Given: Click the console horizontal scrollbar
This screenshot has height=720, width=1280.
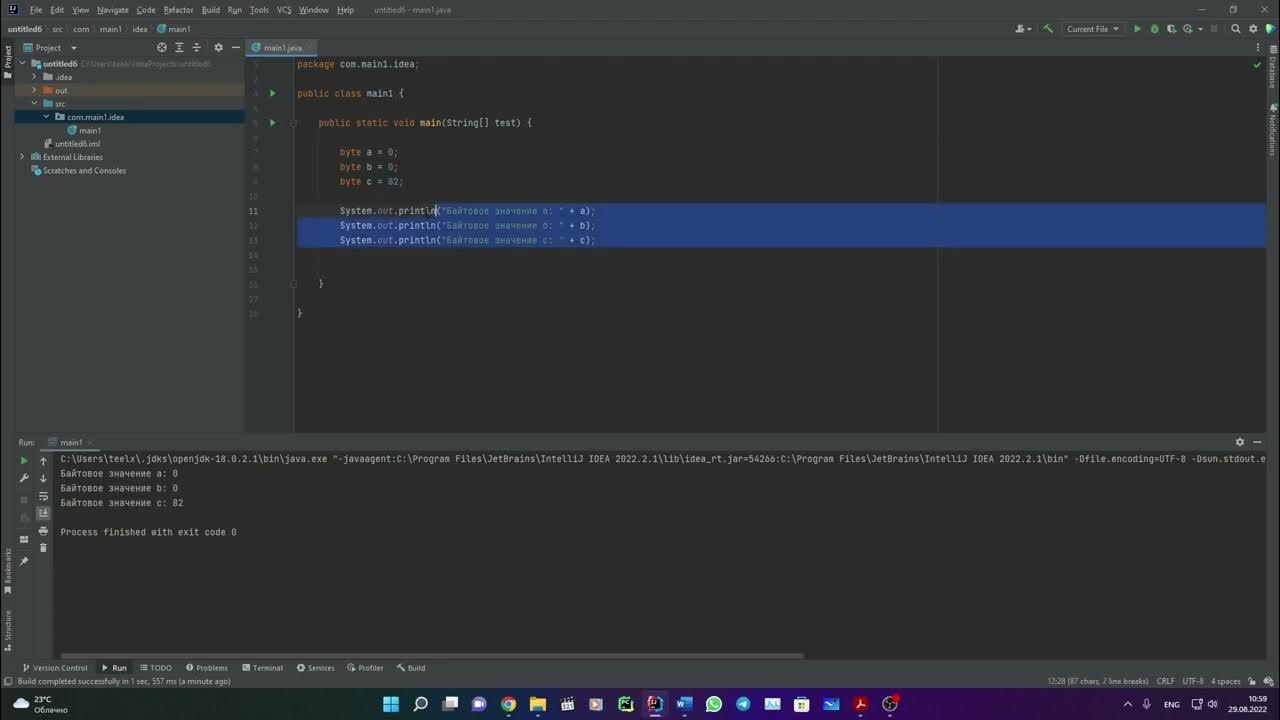Looking at the screenshot, I should click(x=431, y=656).
